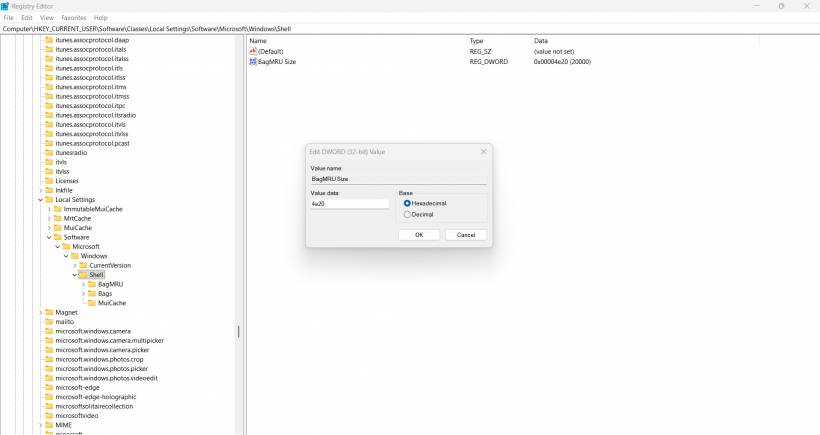Expand the CurrentVersion key
The image size is (820, 435).
coord(75,265)
